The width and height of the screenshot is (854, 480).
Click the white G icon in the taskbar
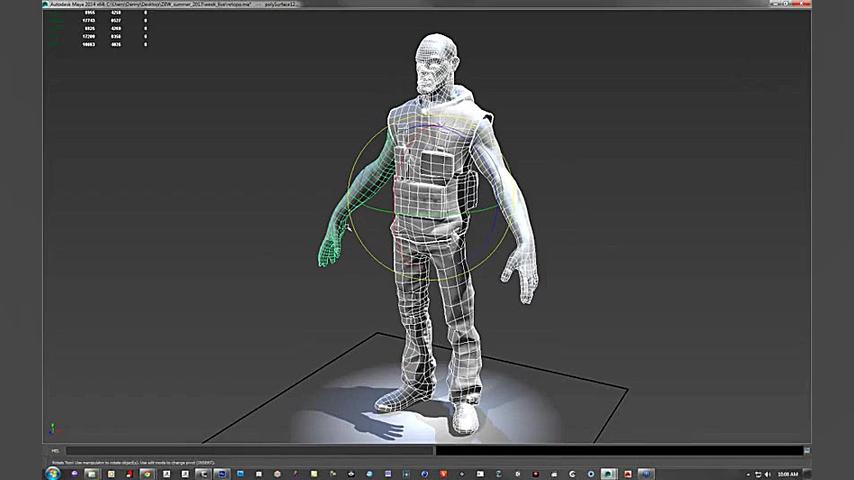[x=572, y=474]
